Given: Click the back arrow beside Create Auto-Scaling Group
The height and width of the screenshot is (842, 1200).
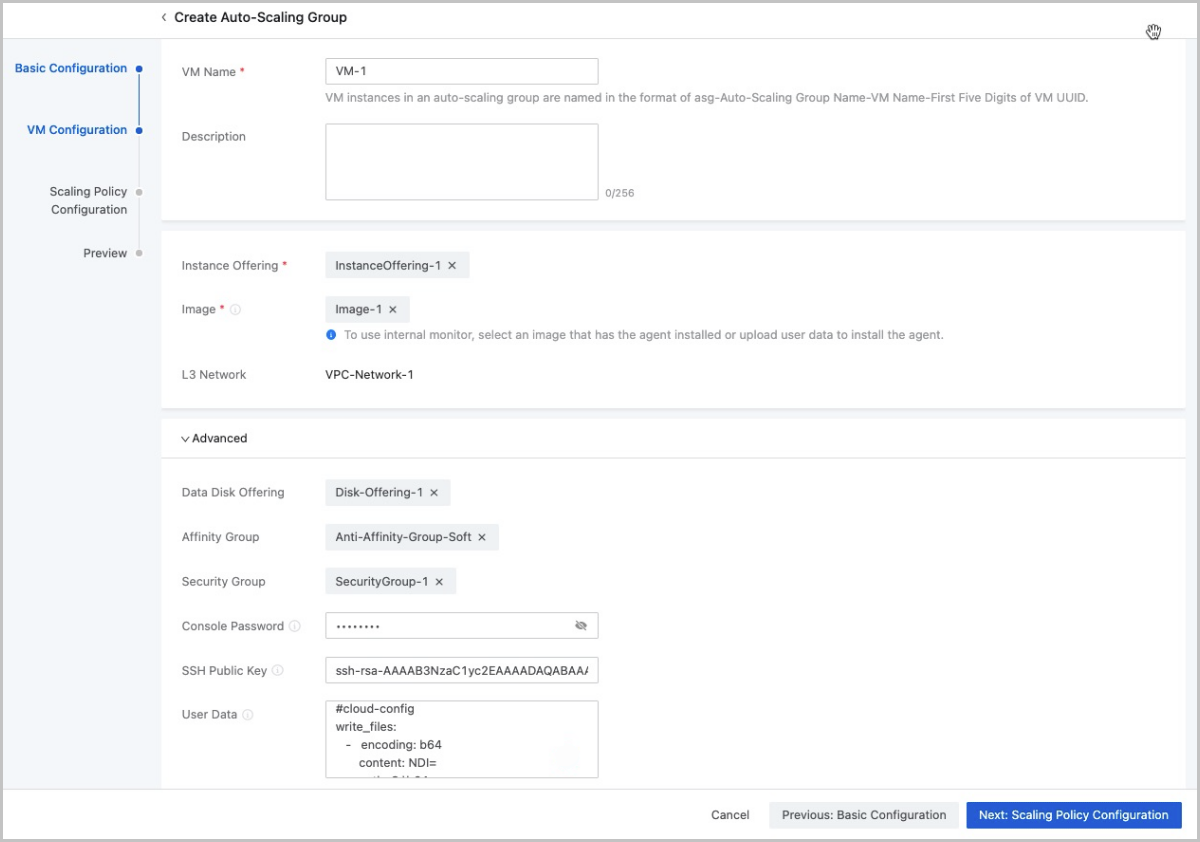Looking at the screenshot, I should pos(164,18).
